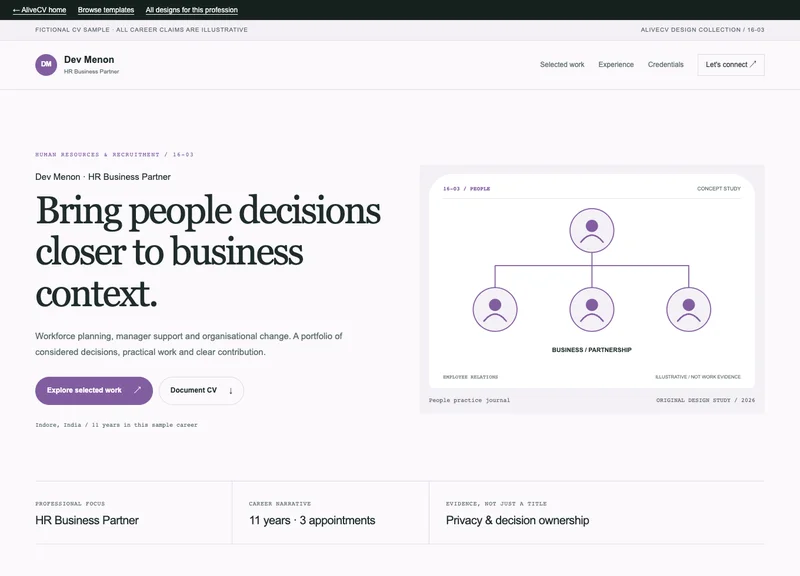
Task: Click the download arrow on Document CV
Action: 231,391
